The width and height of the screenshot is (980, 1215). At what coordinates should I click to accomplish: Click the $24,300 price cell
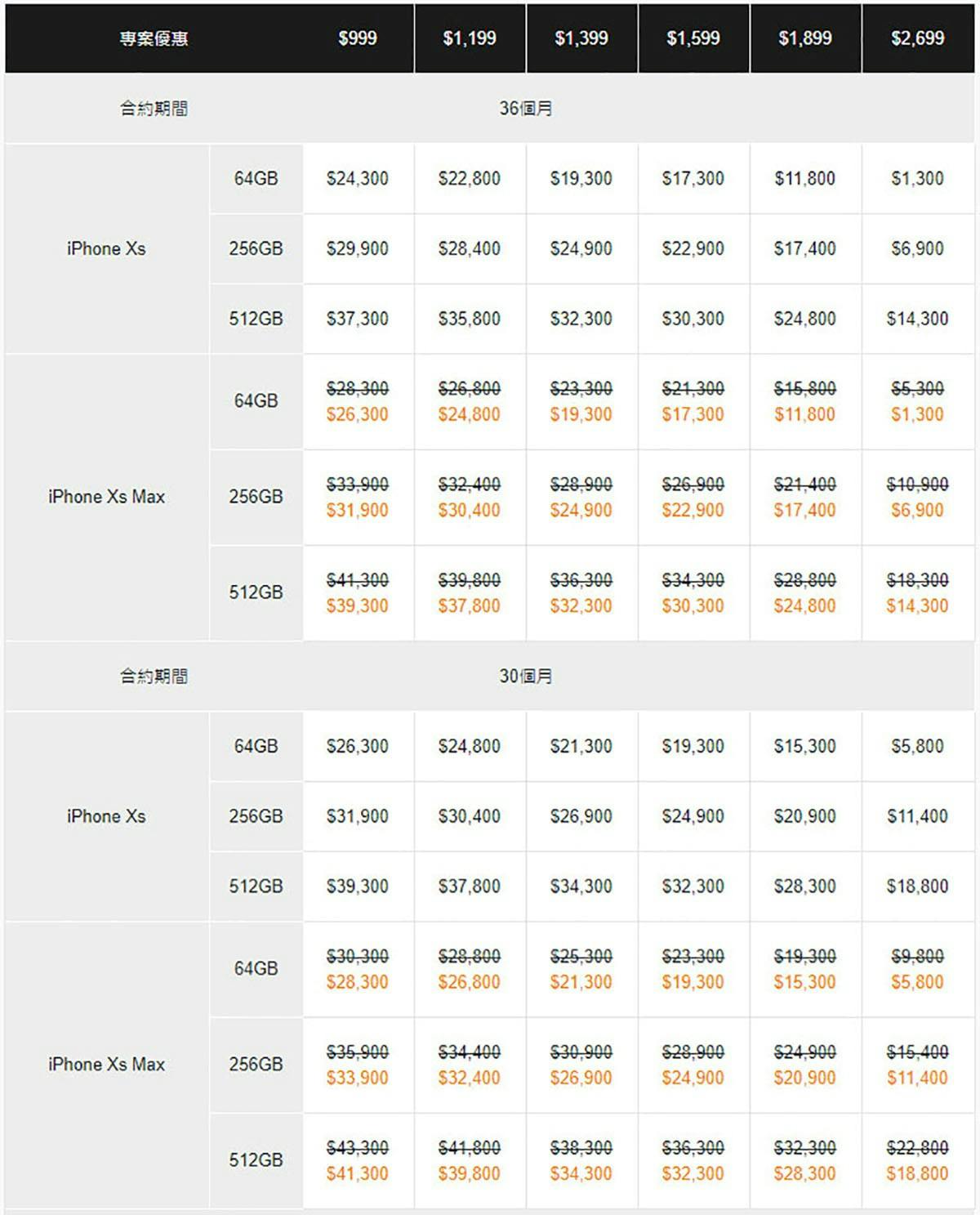point(358,179)
